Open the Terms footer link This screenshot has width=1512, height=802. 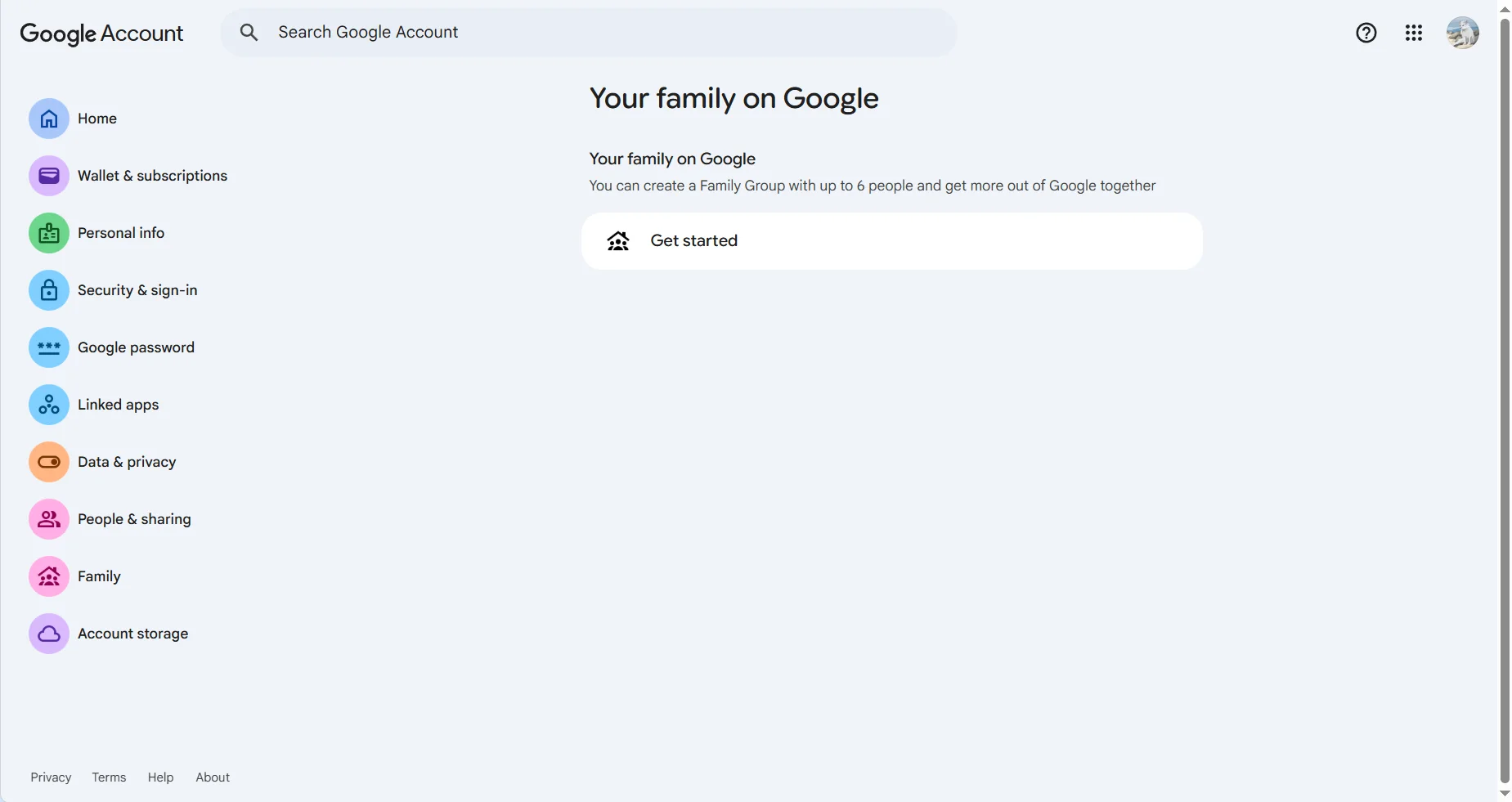(109, 777)
